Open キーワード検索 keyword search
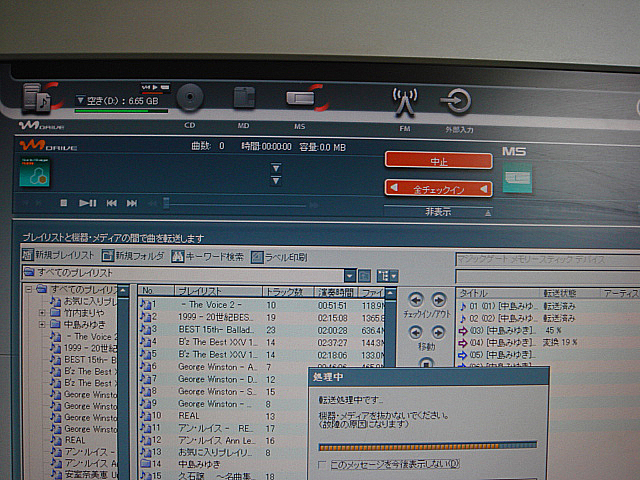 tap(207, 257)
